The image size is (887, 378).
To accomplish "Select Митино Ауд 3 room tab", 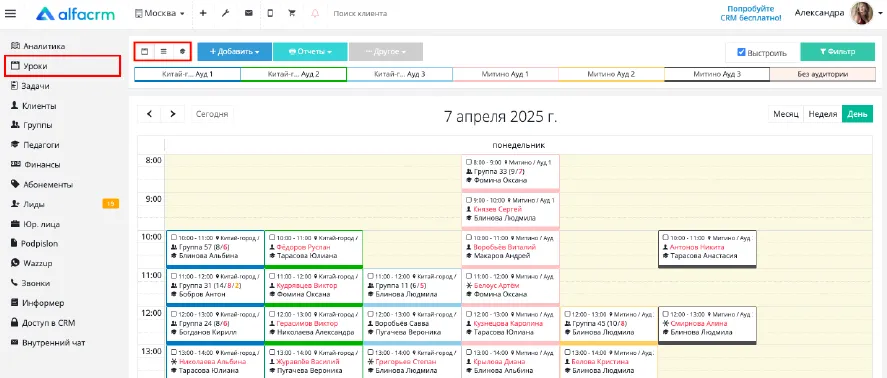I will pos(717,74).
